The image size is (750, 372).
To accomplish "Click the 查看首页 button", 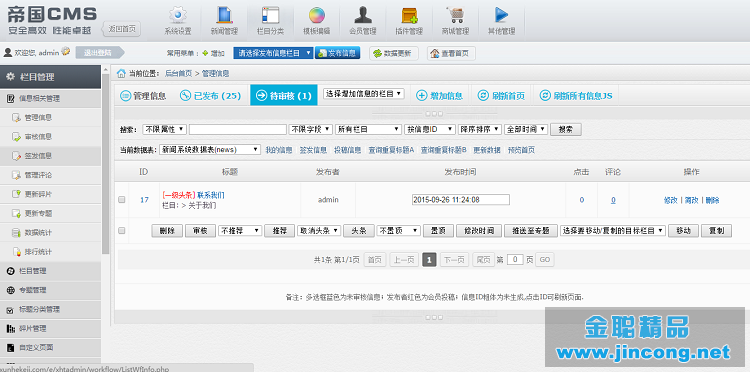I will pos(451,53).
